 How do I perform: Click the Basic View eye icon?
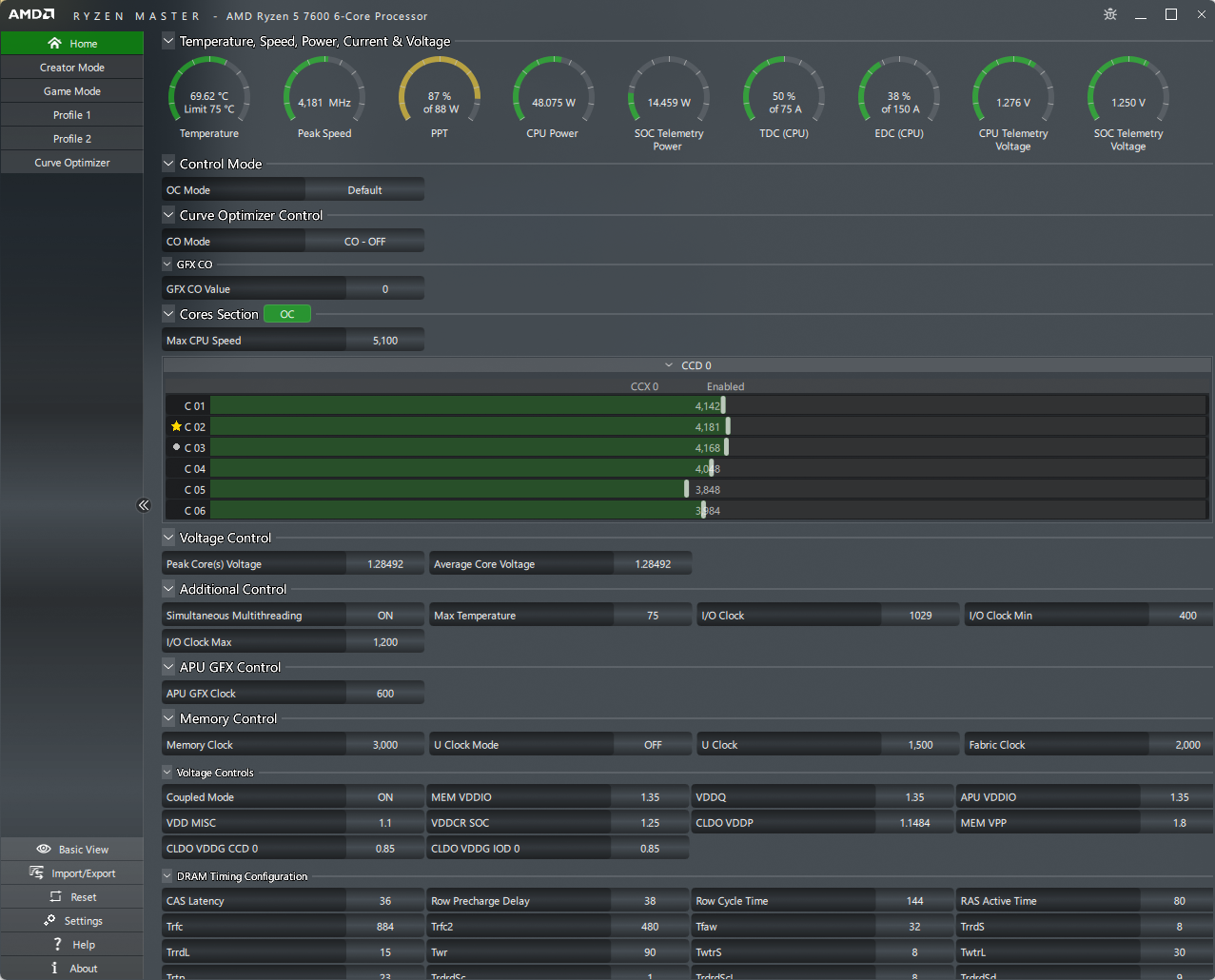tap(44, 849)
